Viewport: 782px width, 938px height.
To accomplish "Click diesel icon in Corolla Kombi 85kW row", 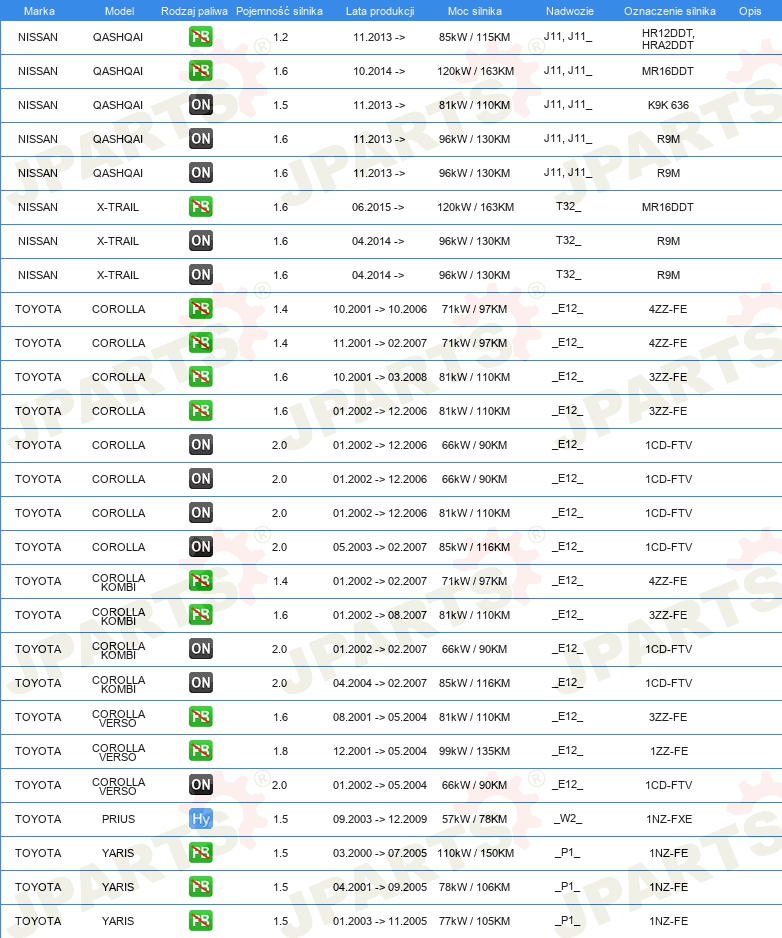I will (200, 683).
